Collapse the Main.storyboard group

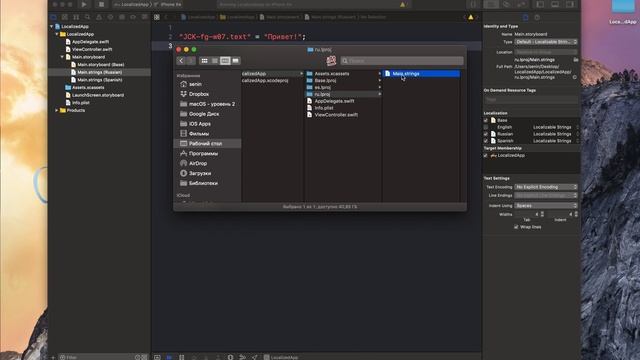tap(62, 57)
